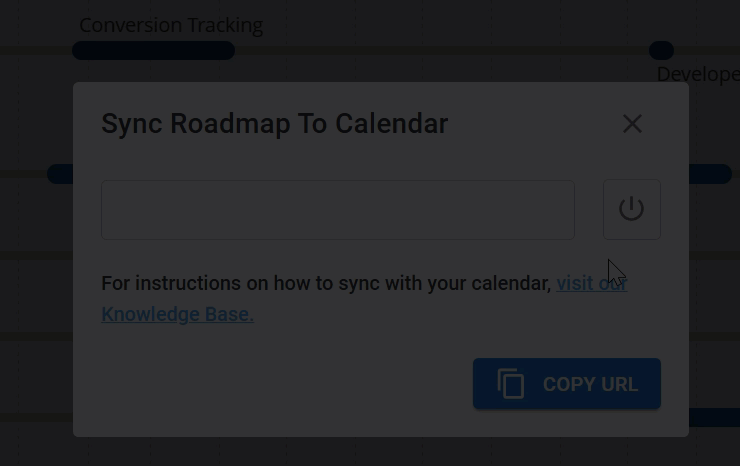Select the Conversion Tracking roadmap bar

(153, 51)
